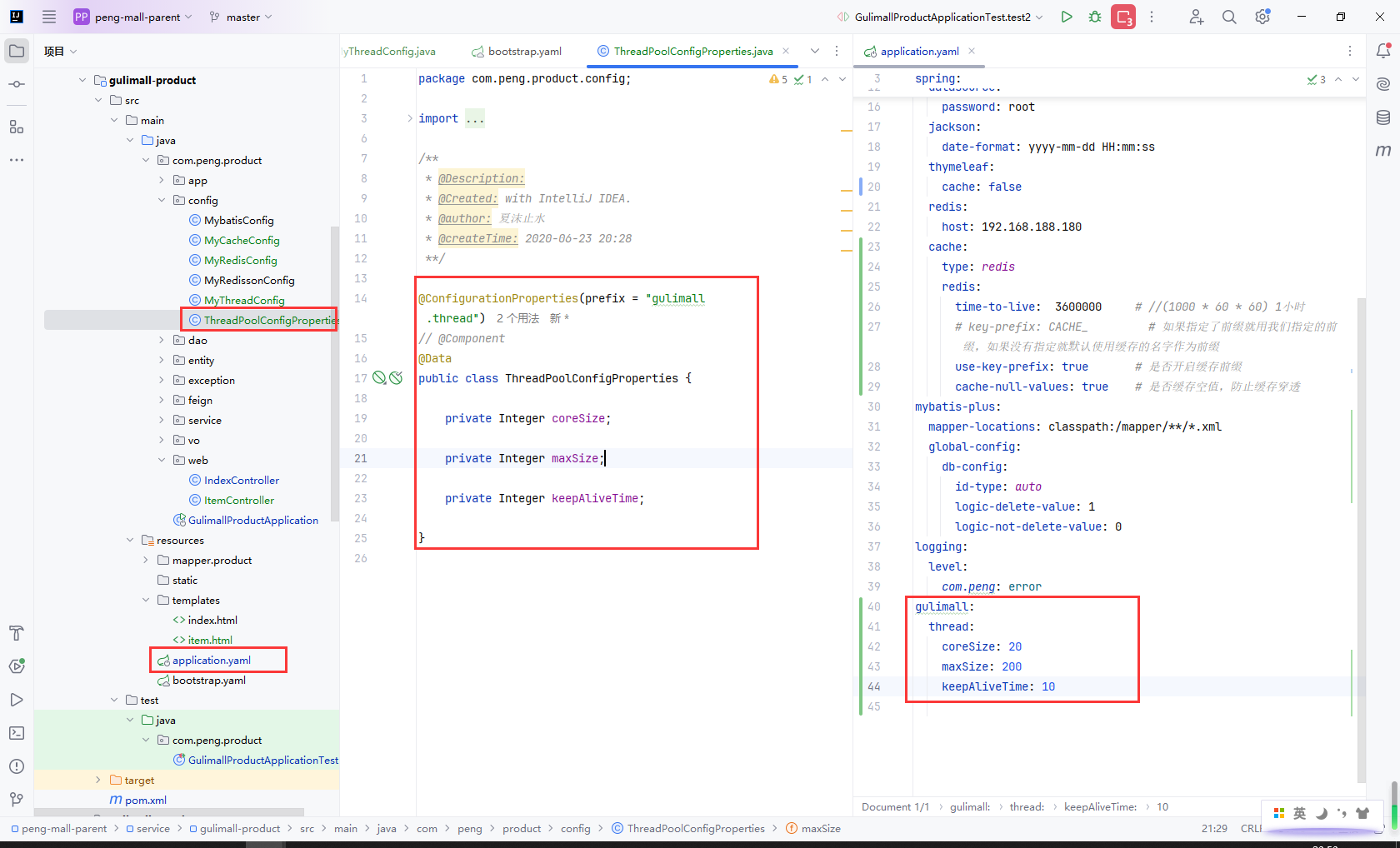Run GulimallProductApplicationTest.test2 with play button
1400x848 pixels.
pos(1067,17)
